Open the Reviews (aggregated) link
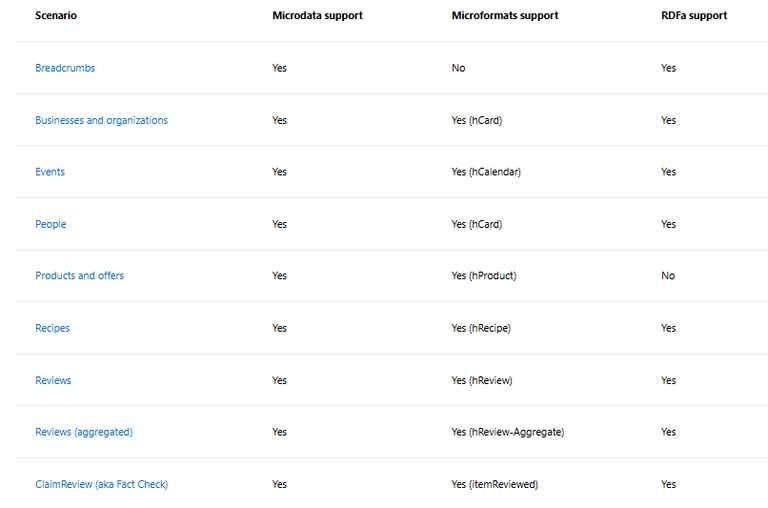Image resolution: width=768 pixels, height=508 pixels. point(84,432)
